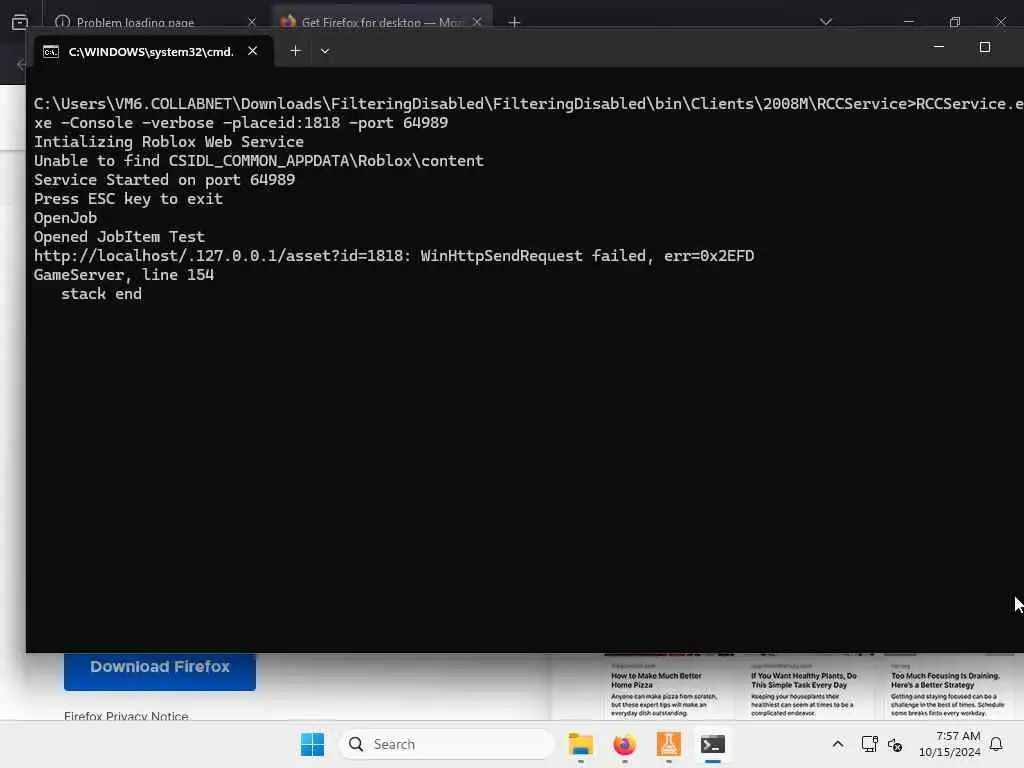Screen dimensions: 1024x768
Task: Open network status tray icon
Action: (869, 744)
